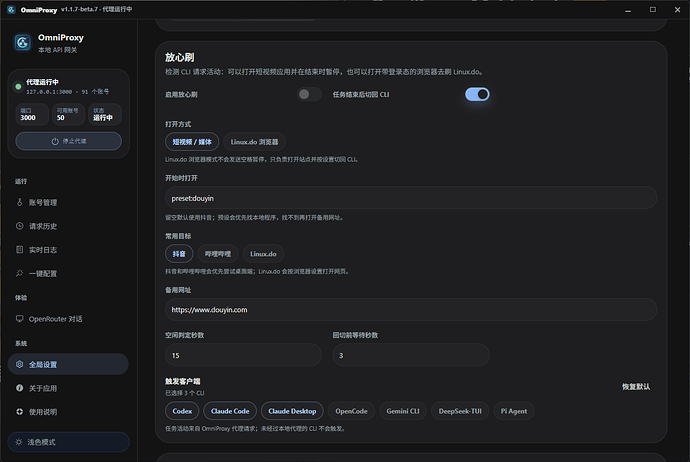Image resolution: width=690 pixels, height=462 pixels.
Task: Switch to 浅色模式 theme
Action: coord(68,442)
